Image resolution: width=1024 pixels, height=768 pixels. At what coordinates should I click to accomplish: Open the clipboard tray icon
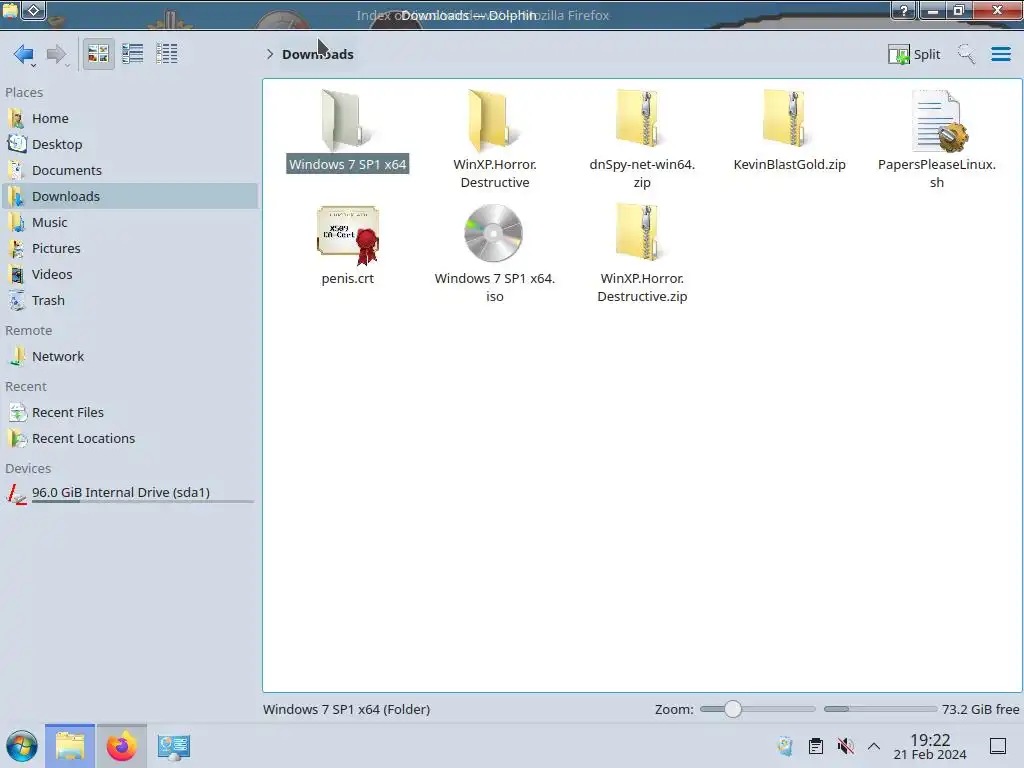(816, 746)
